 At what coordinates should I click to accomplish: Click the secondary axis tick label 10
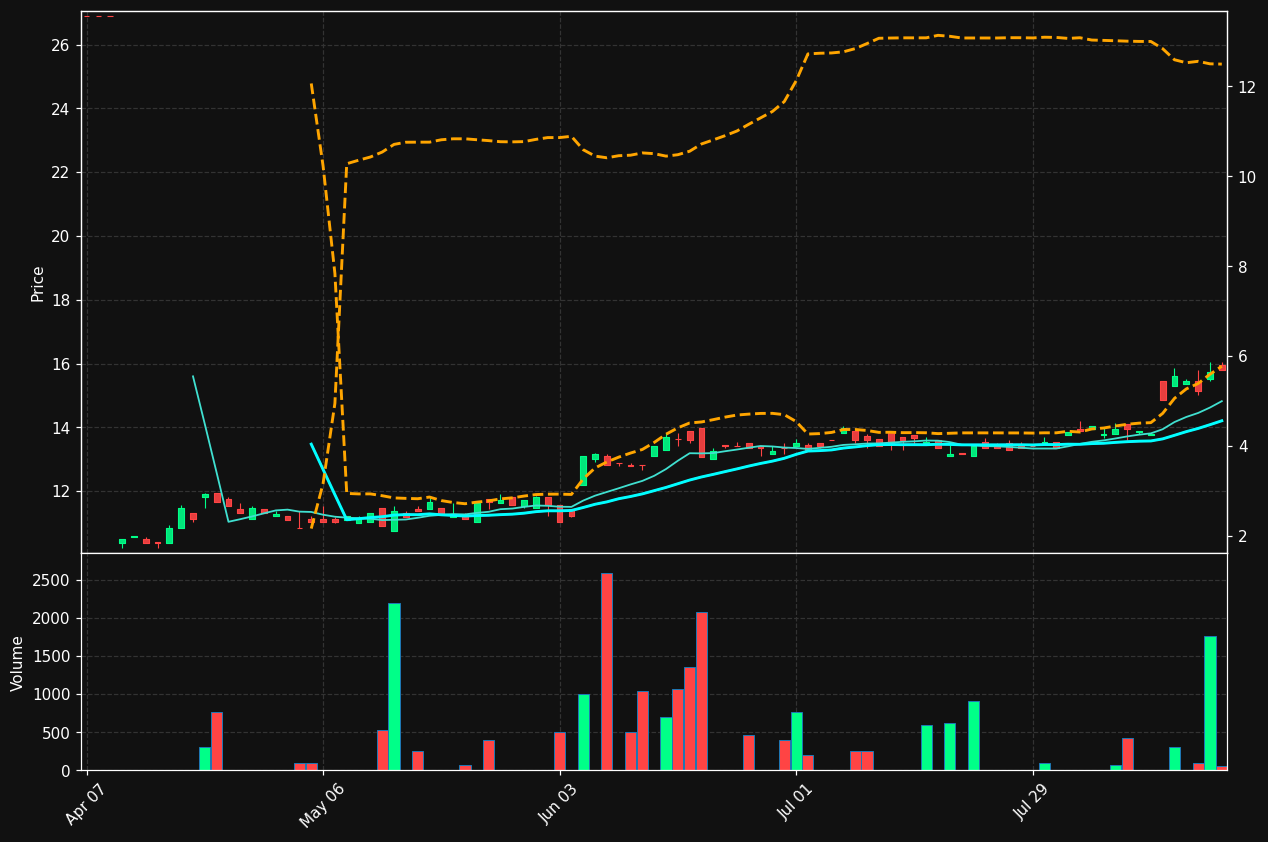tap(1247, 177)
